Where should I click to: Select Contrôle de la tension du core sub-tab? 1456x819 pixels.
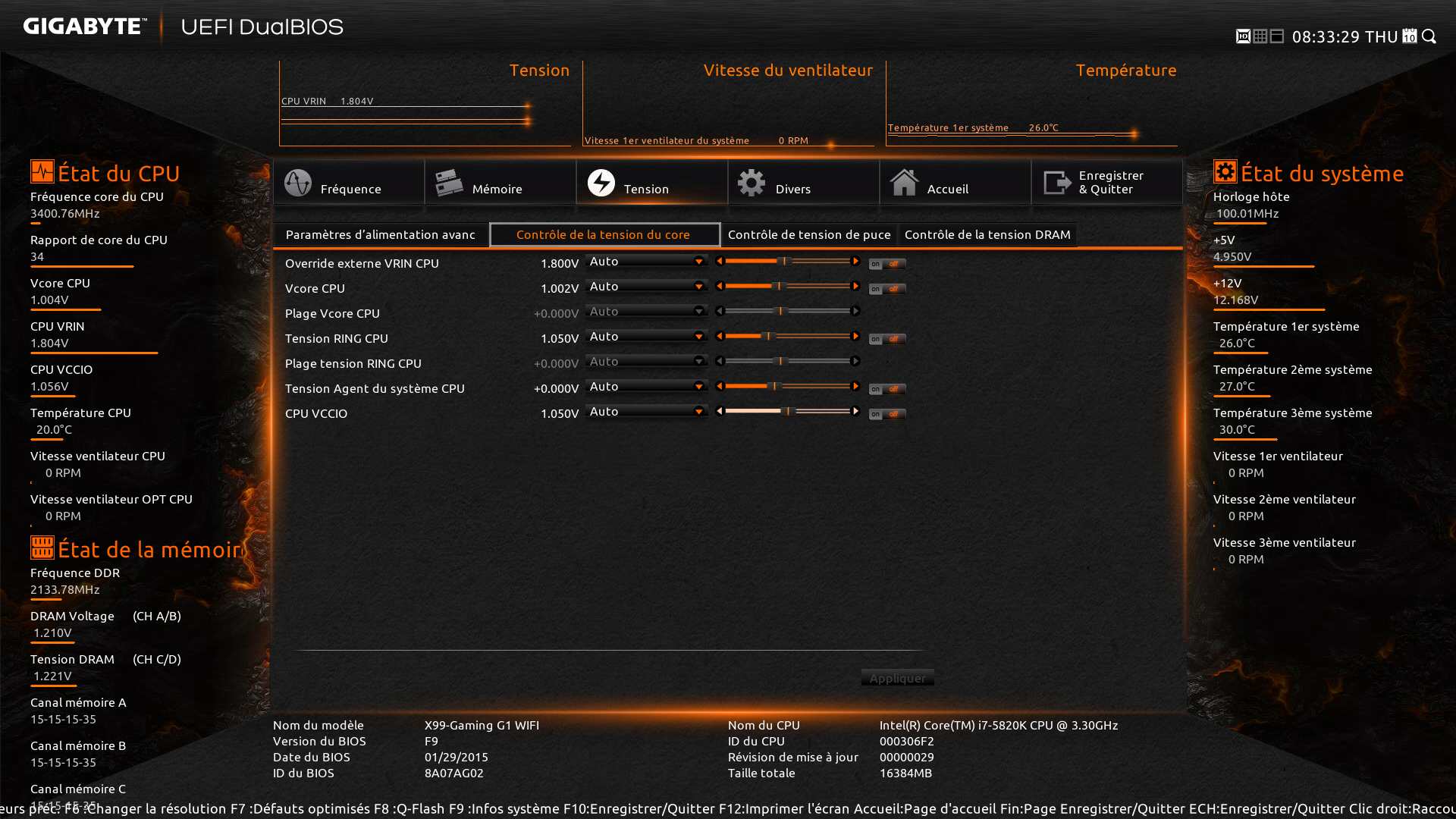604,234
